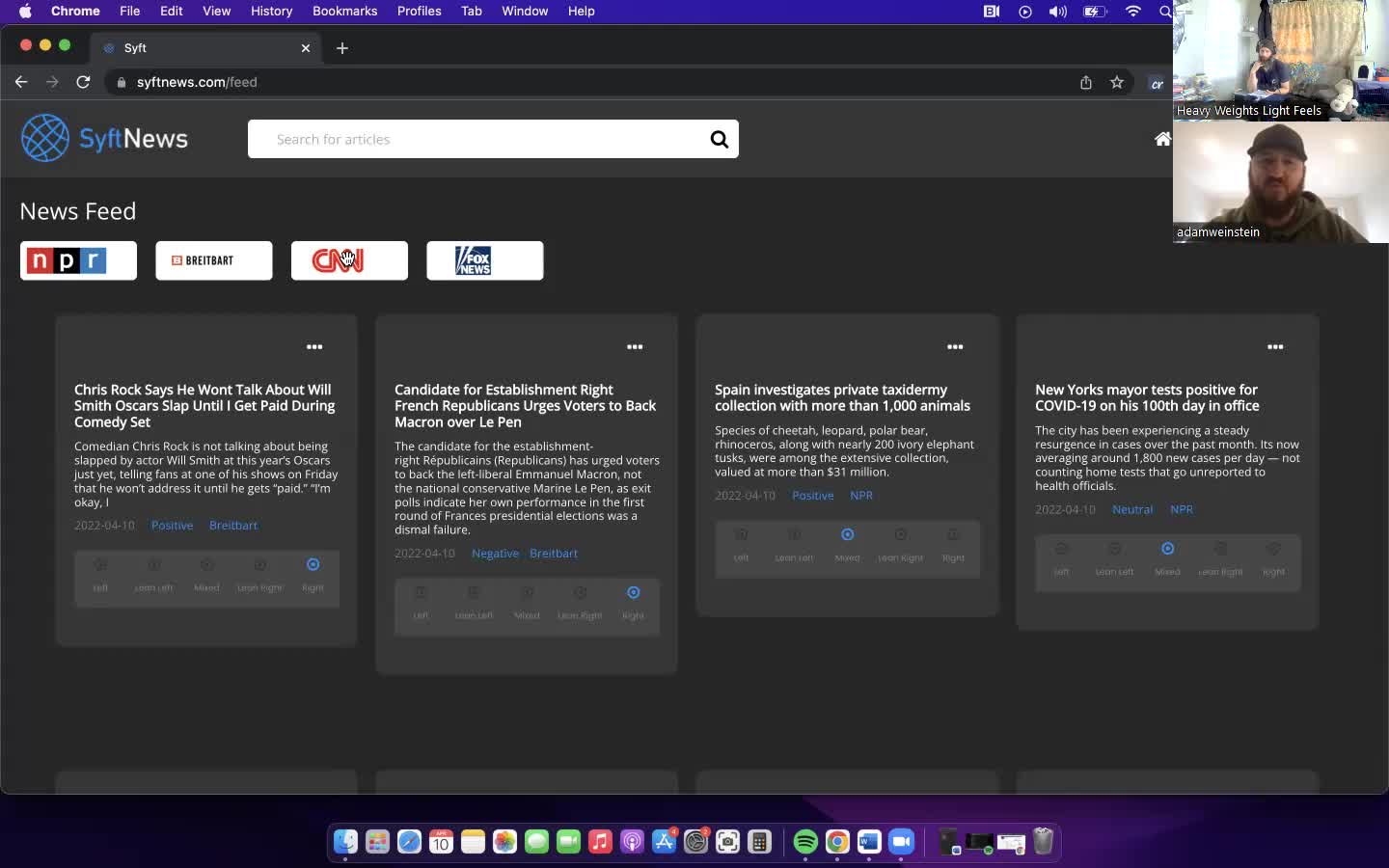Select Heavy Weights Light Feels video thumbnail
Screen dimensions: 1389x868
[1281, 61]
